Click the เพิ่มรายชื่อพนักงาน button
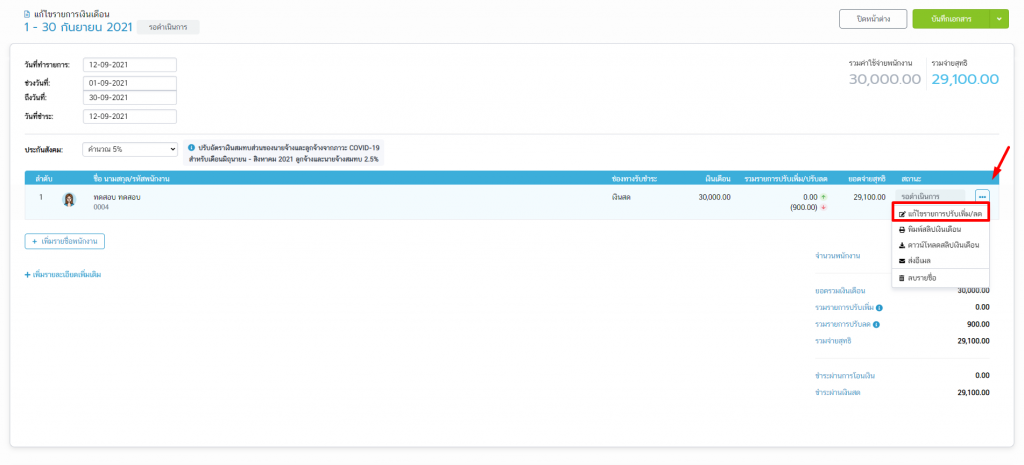 click(x=65, y=241)
